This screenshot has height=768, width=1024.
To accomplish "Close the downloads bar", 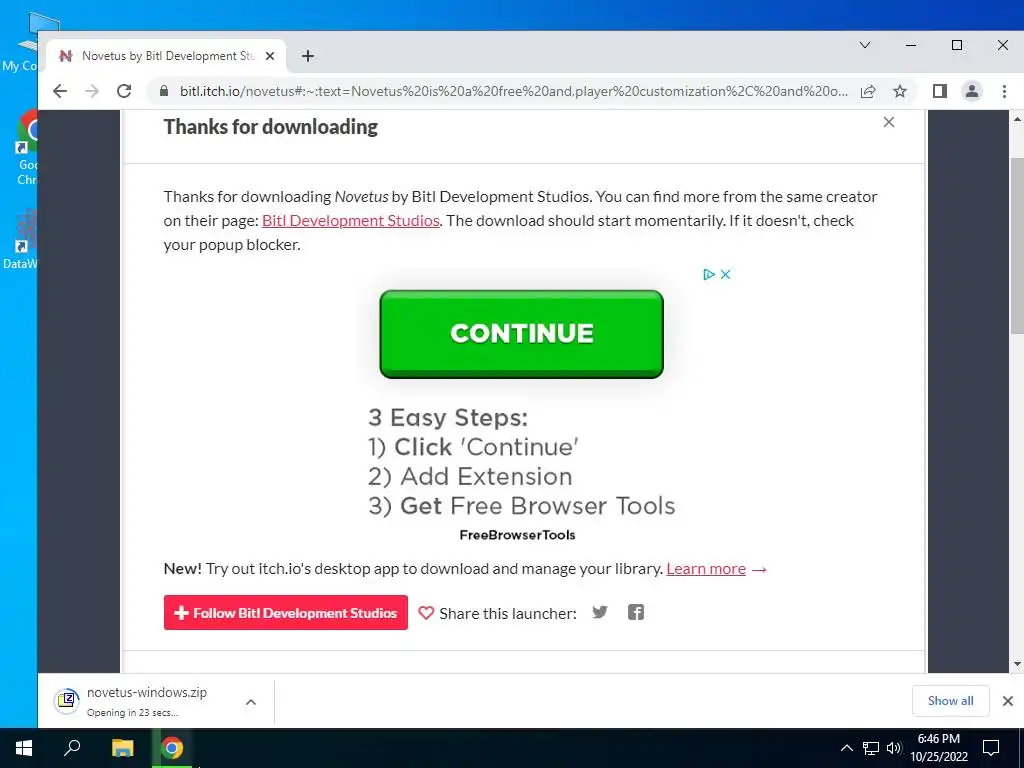I will (x=1008, y=701).
